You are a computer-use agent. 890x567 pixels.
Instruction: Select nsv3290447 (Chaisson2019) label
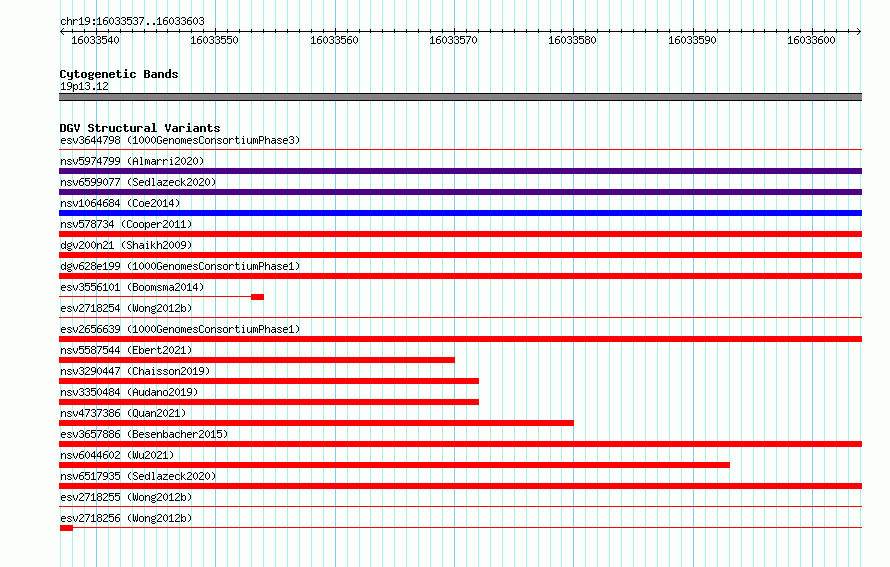click(135, 371)
